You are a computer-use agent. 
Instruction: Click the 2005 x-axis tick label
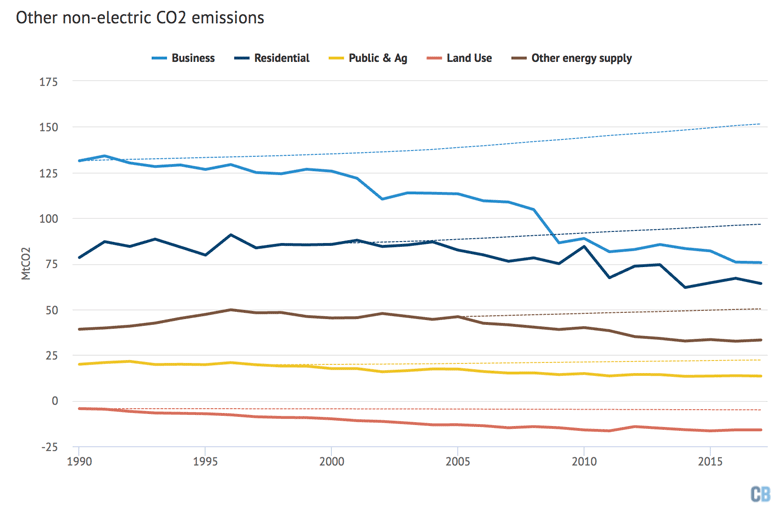click(x=457, y=462)
